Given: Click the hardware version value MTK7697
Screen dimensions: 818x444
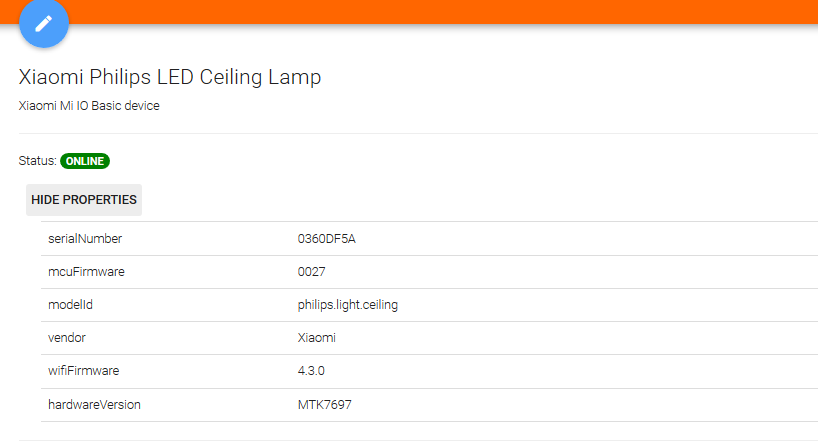Looking at the screenshot, I should (324, 405).
